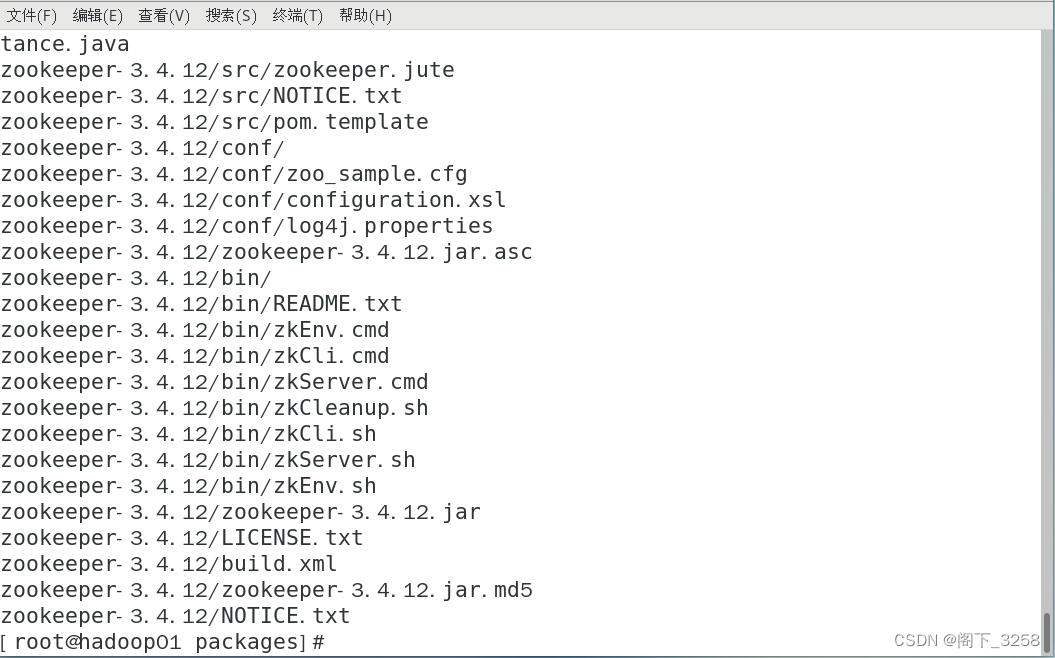Open the 编辑(E) menu
The height and width of the screenshot is (658, 1055).
tap(97, 15)
